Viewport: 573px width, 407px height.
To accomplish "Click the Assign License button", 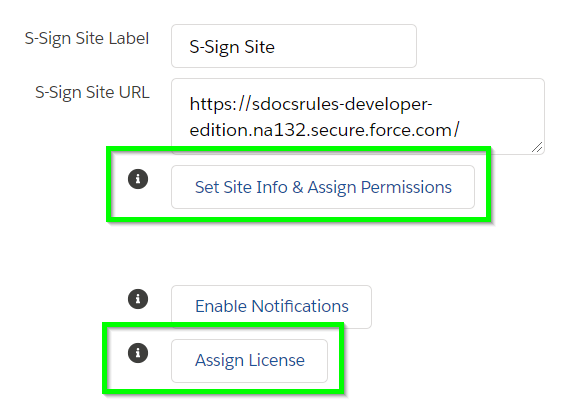I will 250,361.
